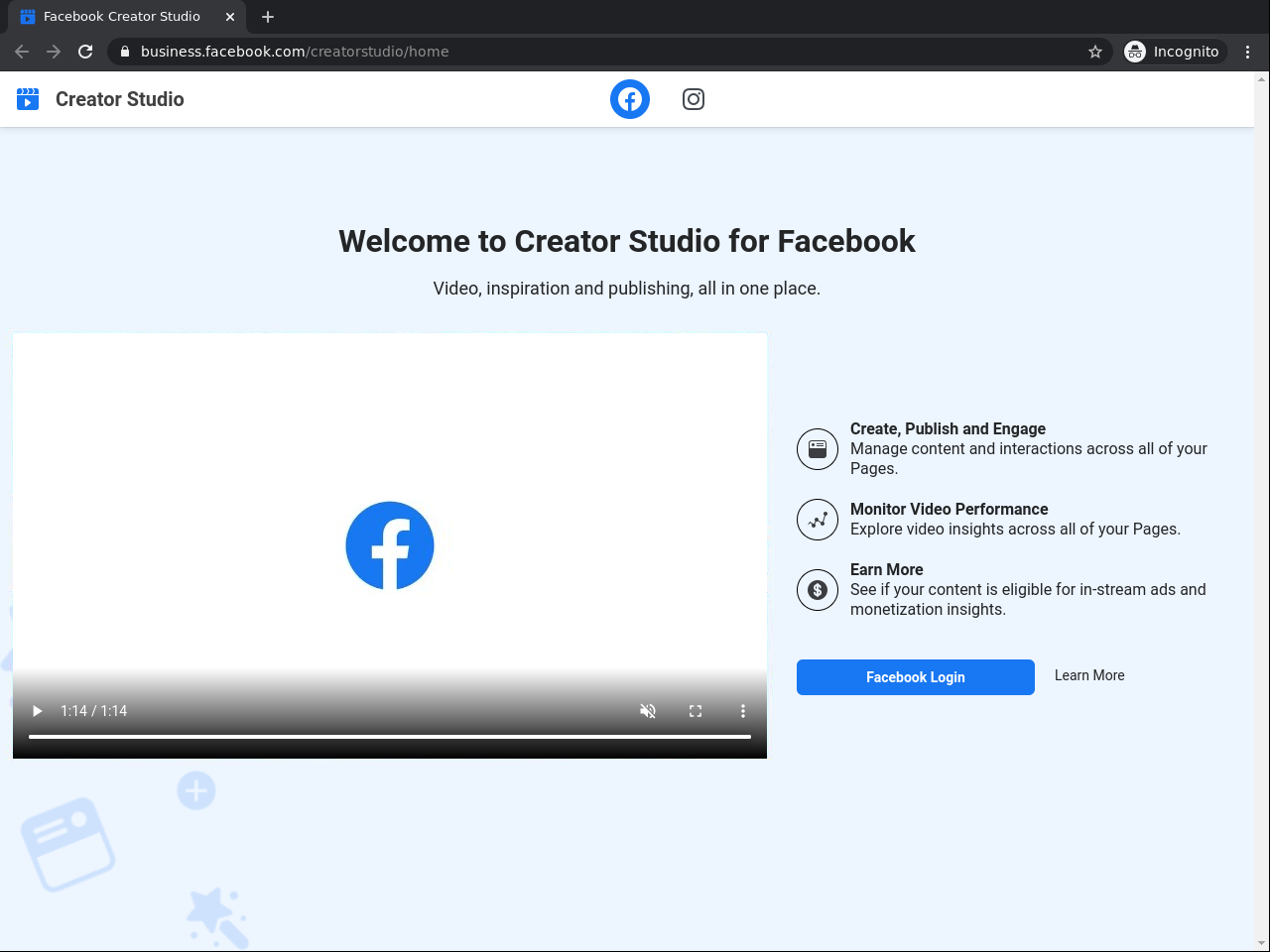
Task: Click the Create, Publish and Engage heading
Action: click(x=948, y=428)
